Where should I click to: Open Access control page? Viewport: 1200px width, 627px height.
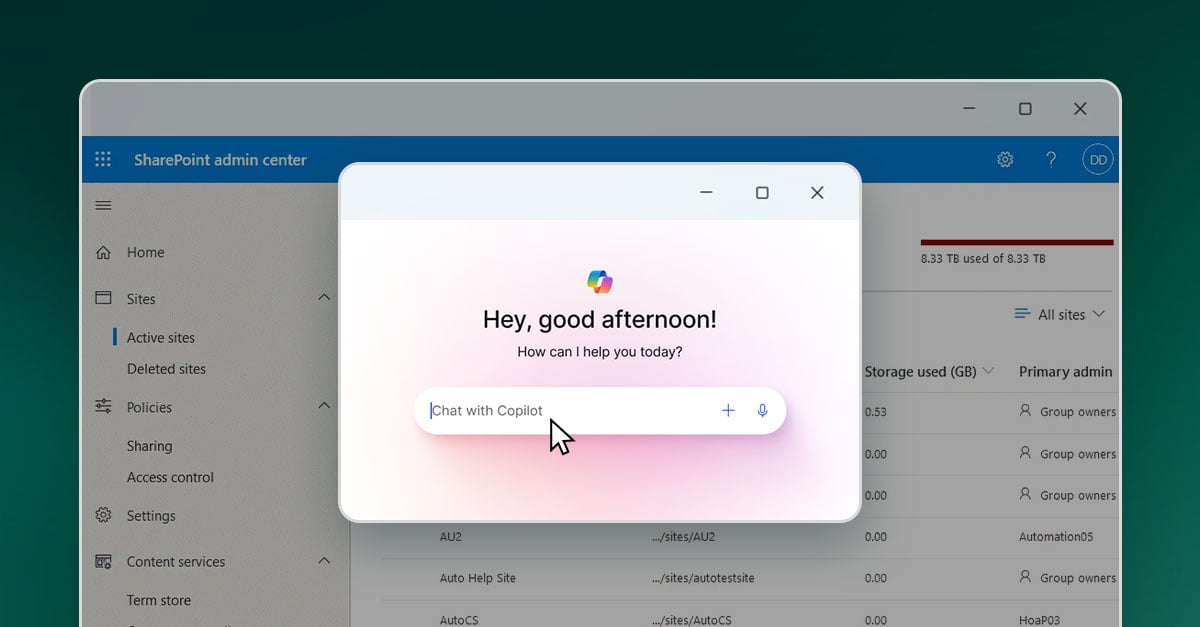click(x=170, y=477)
